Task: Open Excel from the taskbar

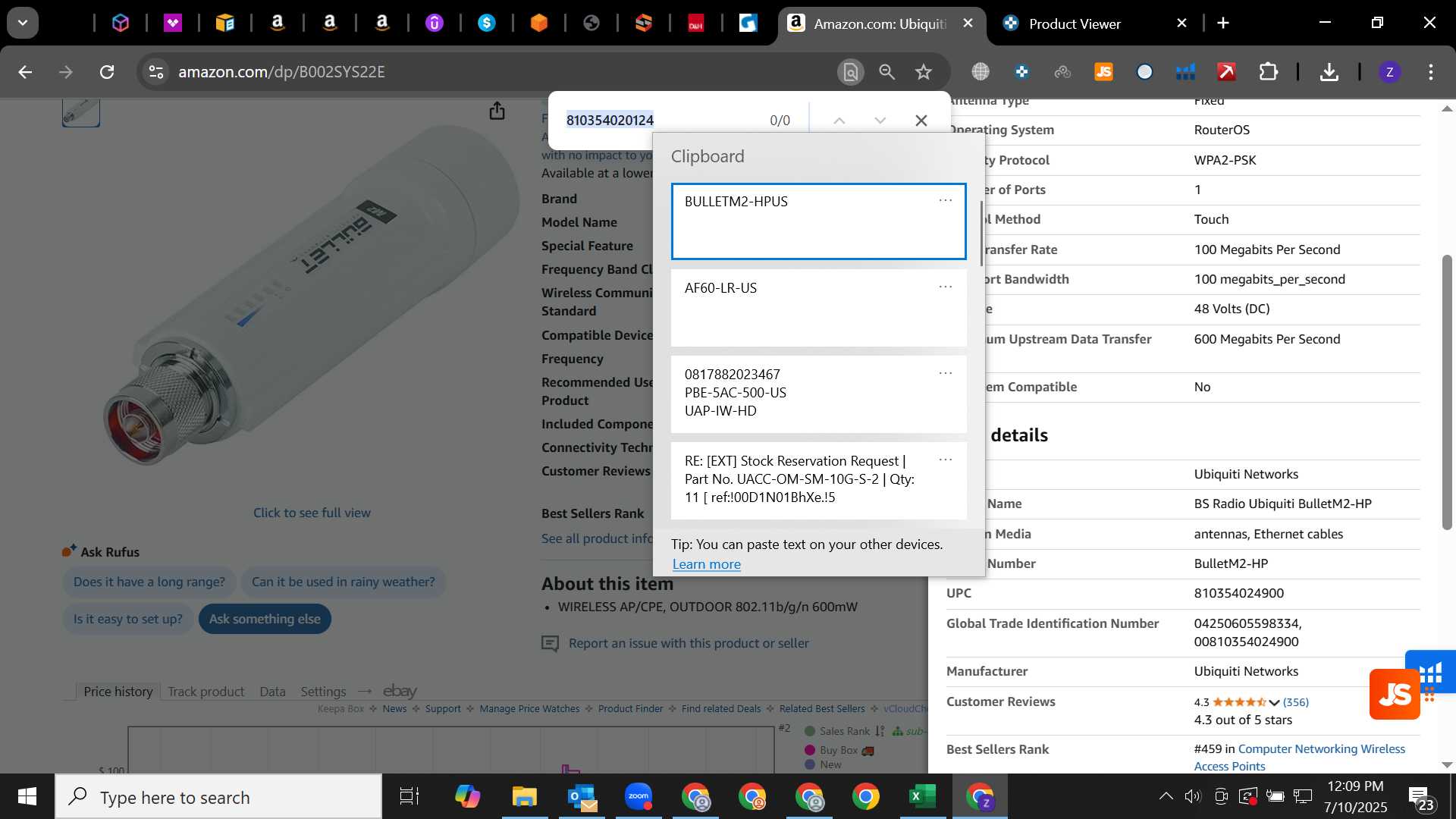Action: (x=922, y=797)
